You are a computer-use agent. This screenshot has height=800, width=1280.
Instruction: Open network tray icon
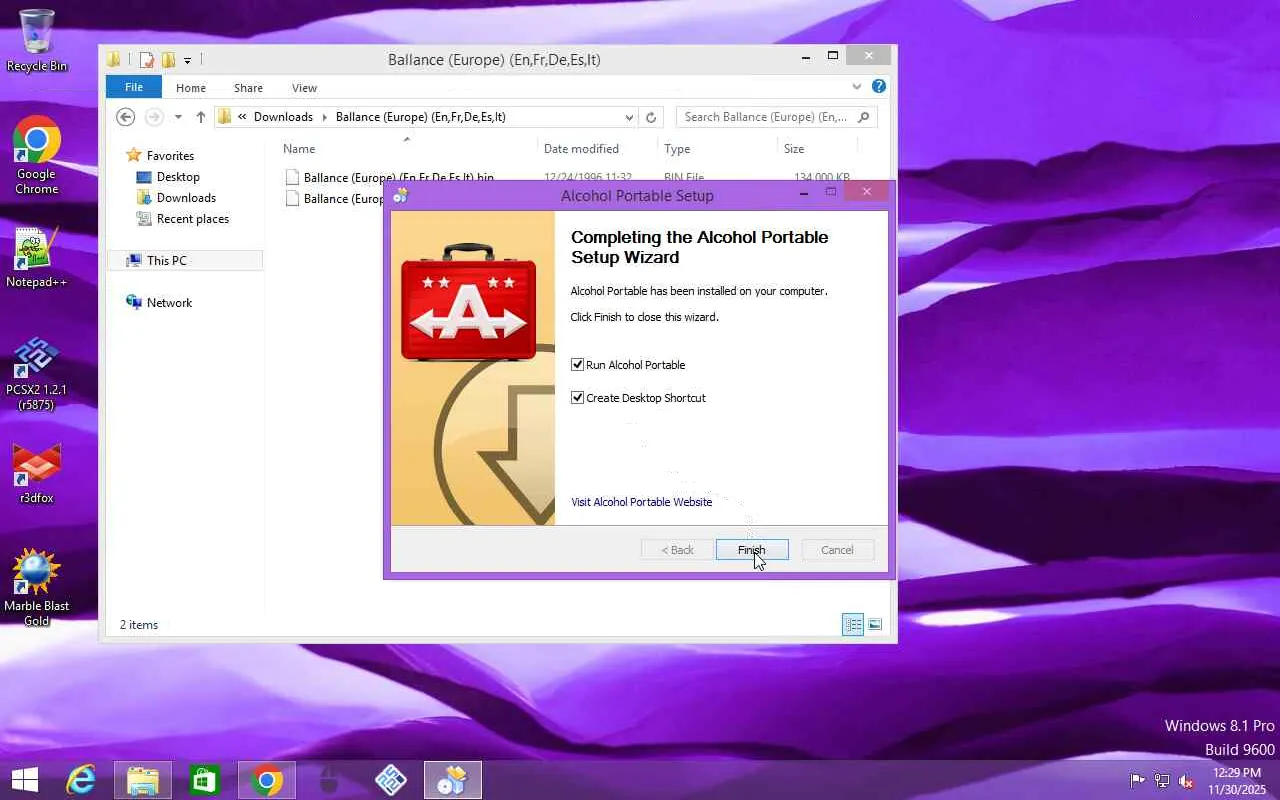(x=1162, y=781)
